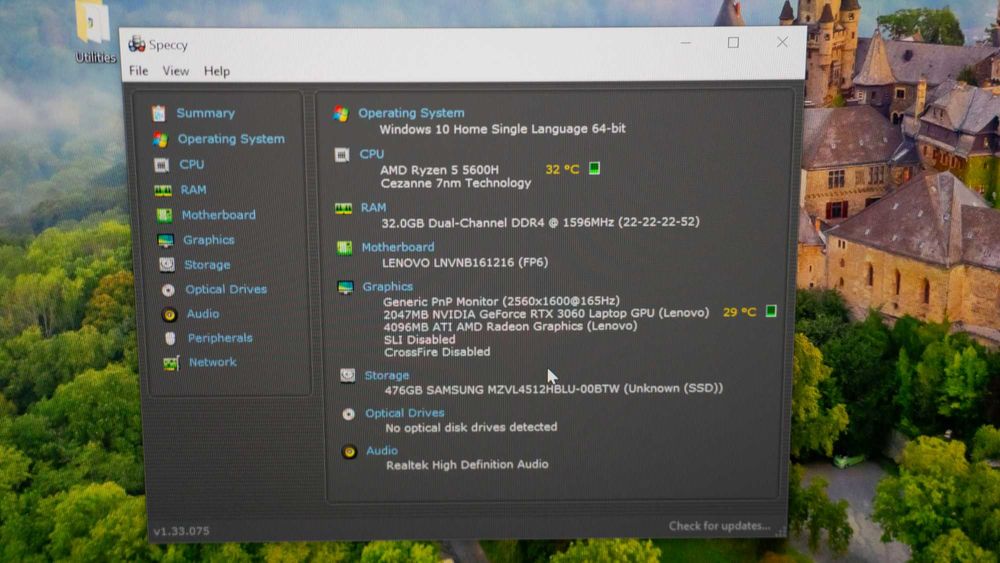Image resolution: width=1000 pixels, height=563 pixels.
Task: Open Network in the sidebar
Action: [x=212, y=362]
